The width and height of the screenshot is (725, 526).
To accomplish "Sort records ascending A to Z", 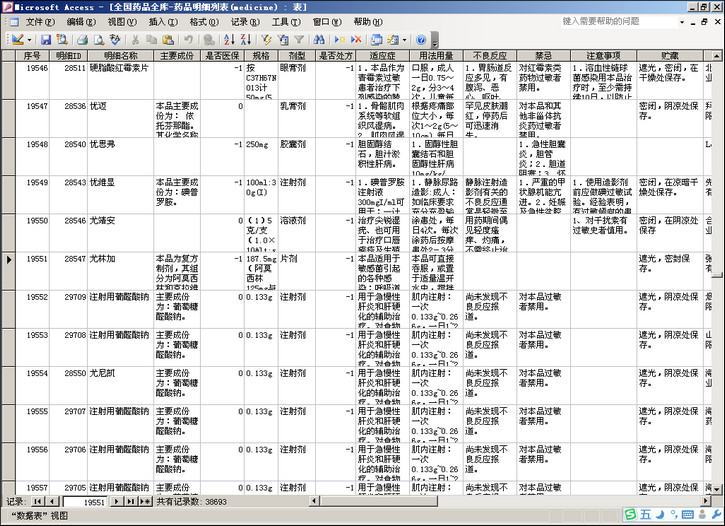I will coord(229,40).
